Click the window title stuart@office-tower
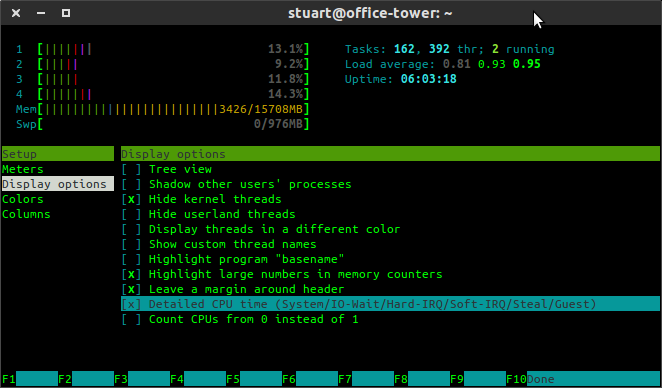The image size is (662, 388). 370,13
